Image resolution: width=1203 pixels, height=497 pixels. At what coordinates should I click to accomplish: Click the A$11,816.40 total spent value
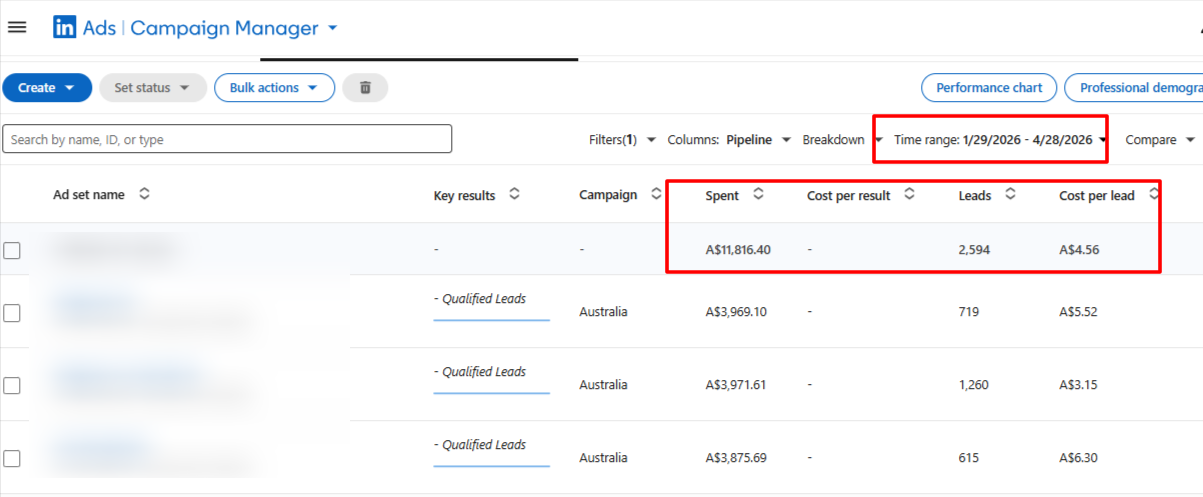click(x=738, y=249)
